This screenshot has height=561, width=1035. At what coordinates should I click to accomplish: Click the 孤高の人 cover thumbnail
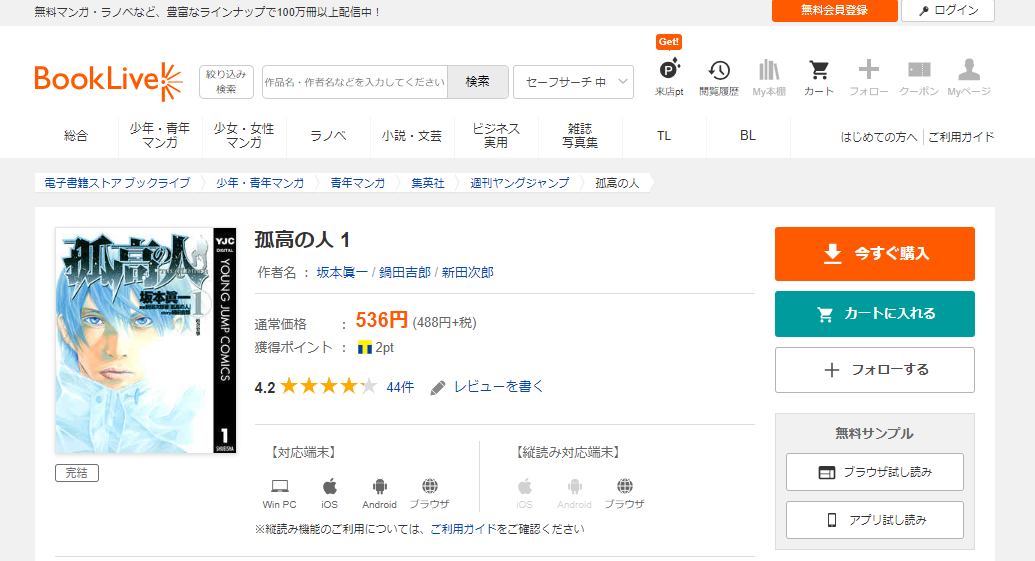pyautogui.click(x=146, y=341)
